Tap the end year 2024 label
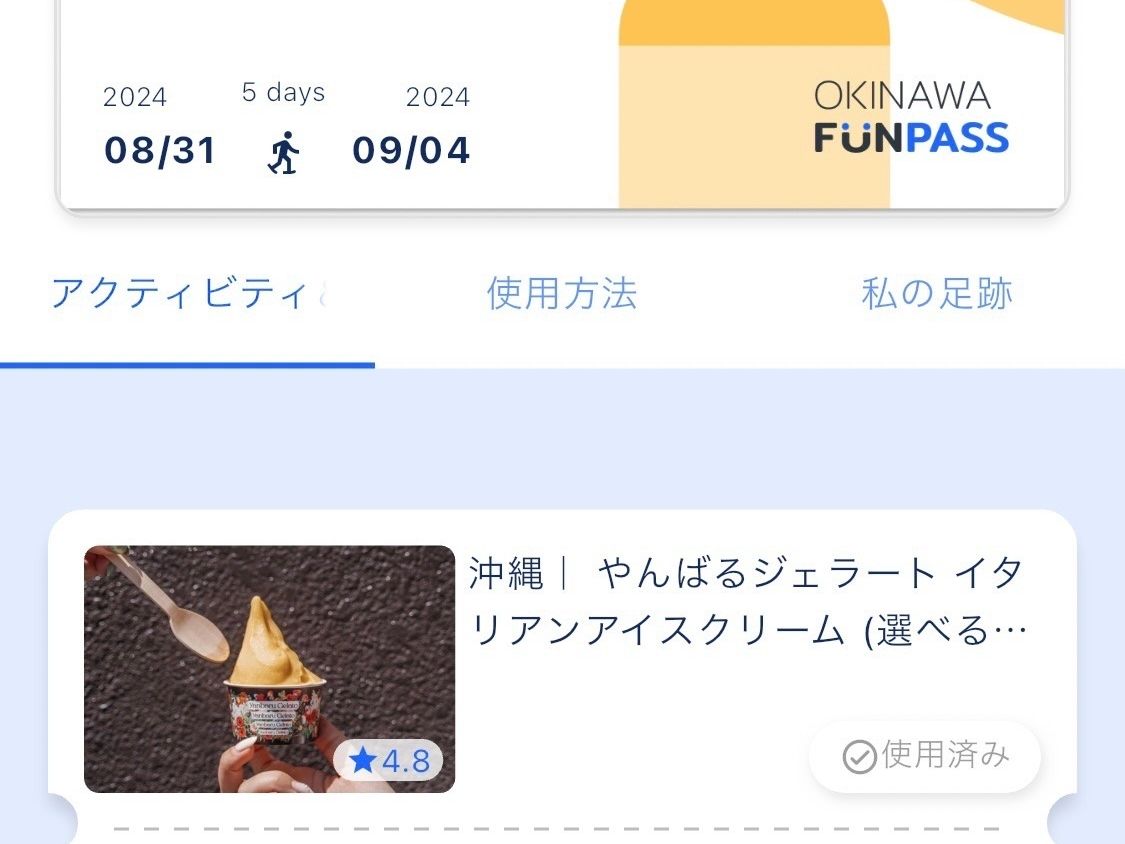This screenshot has height=844, width=1125. point(438,97)
